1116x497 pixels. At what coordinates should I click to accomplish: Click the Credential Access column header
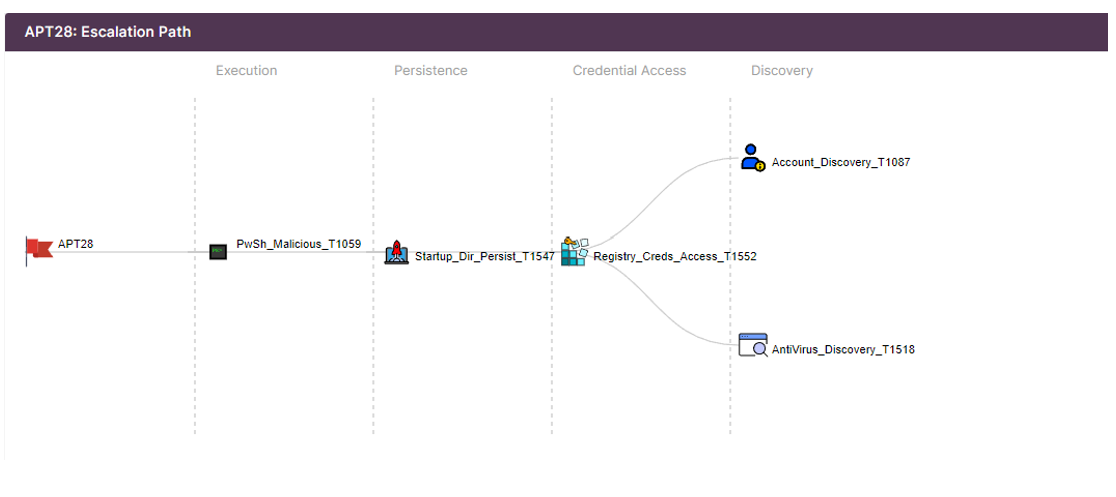629,71
